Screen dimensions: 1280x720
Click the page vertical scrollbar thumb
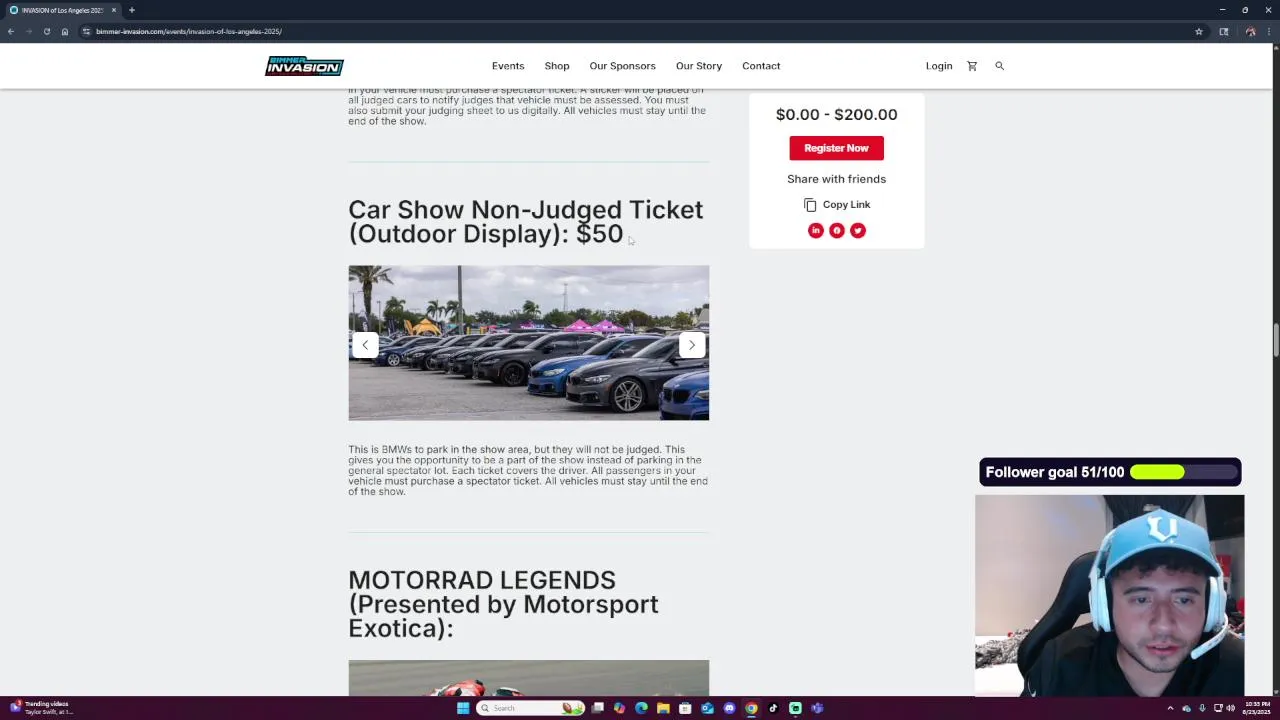tap(1275, 339)
